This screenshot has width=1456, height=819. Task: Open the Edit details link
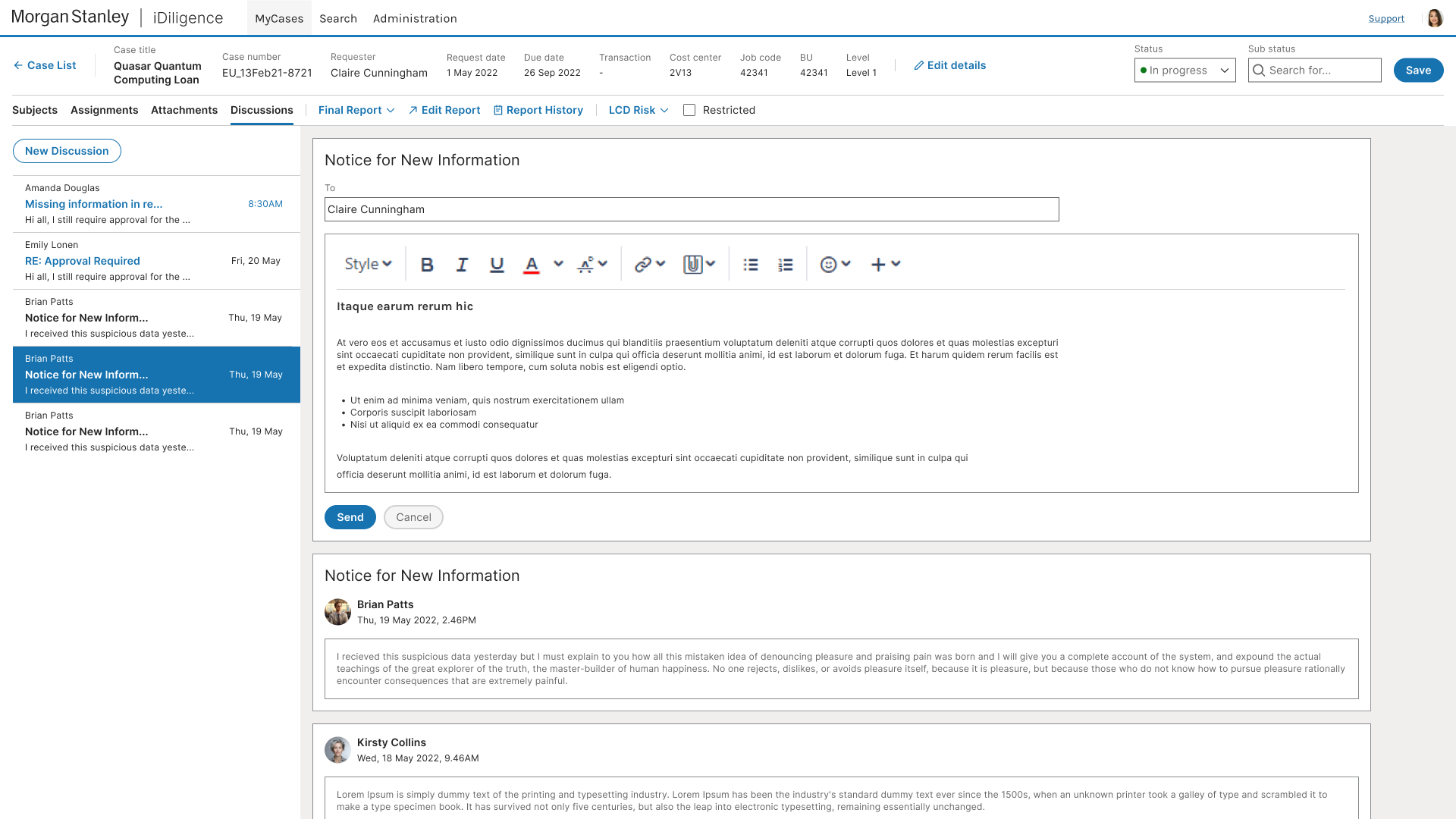point(949,65)
